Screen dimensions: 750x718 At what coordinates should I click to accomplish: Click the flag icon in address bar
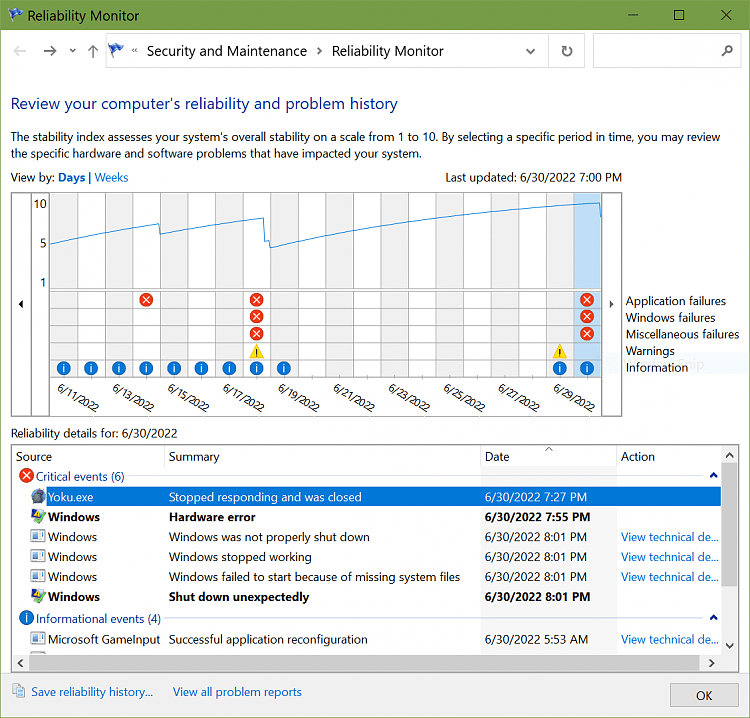[116, 50]
